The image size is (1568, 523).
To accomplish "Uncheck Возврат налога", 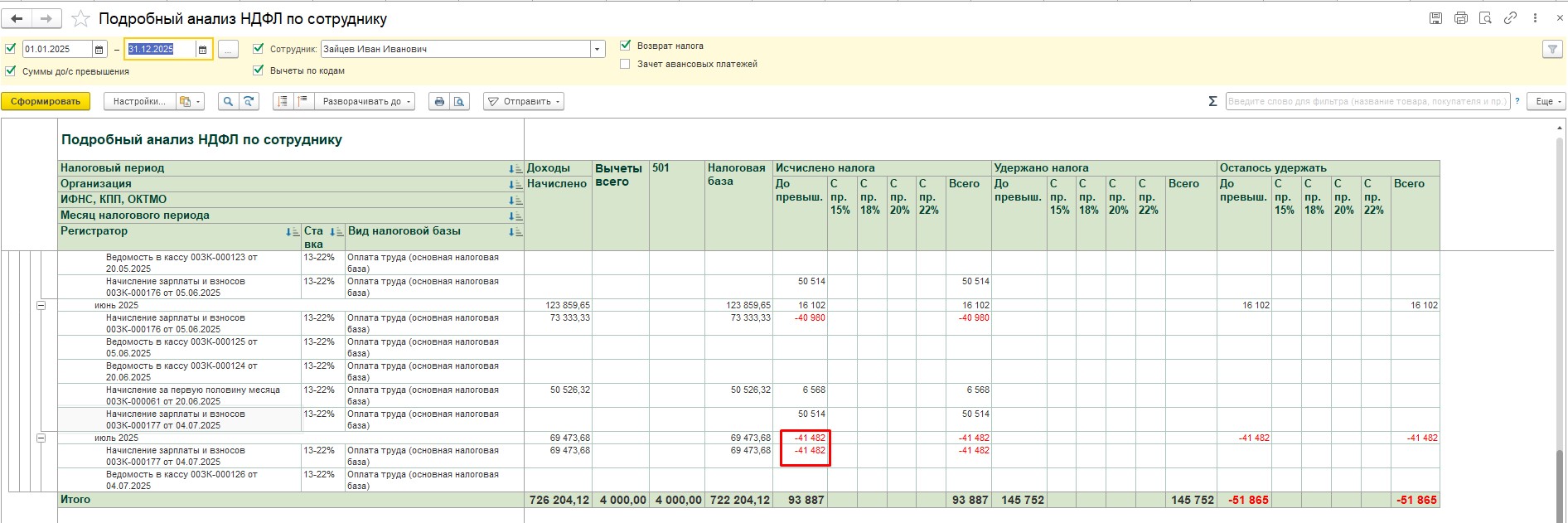I will pyautogui.click(x=626, y=46).
